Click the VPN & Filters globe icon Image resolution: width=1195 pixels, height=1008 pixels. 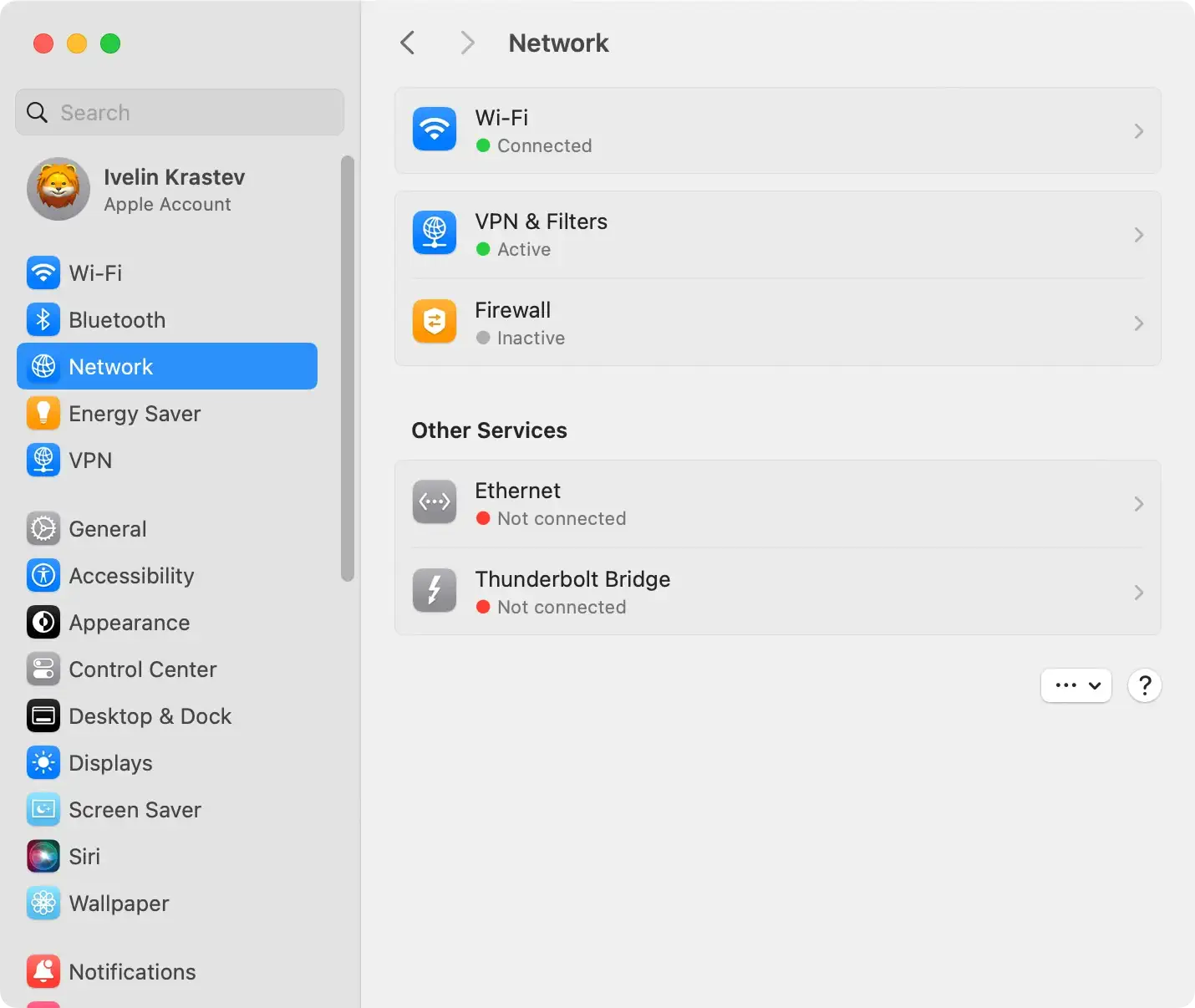click(x=435, y=233)
